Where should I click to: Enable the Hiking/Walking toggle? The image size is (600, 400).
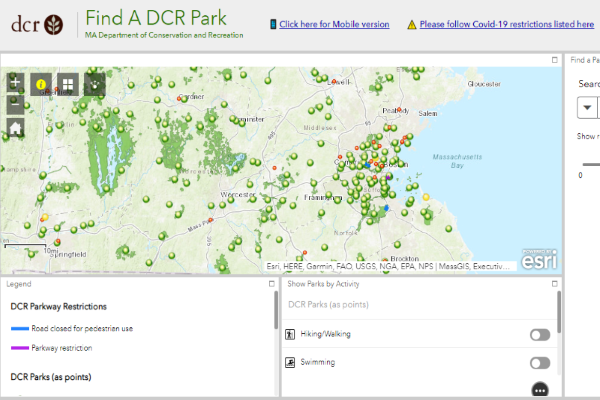coord(540,335)
